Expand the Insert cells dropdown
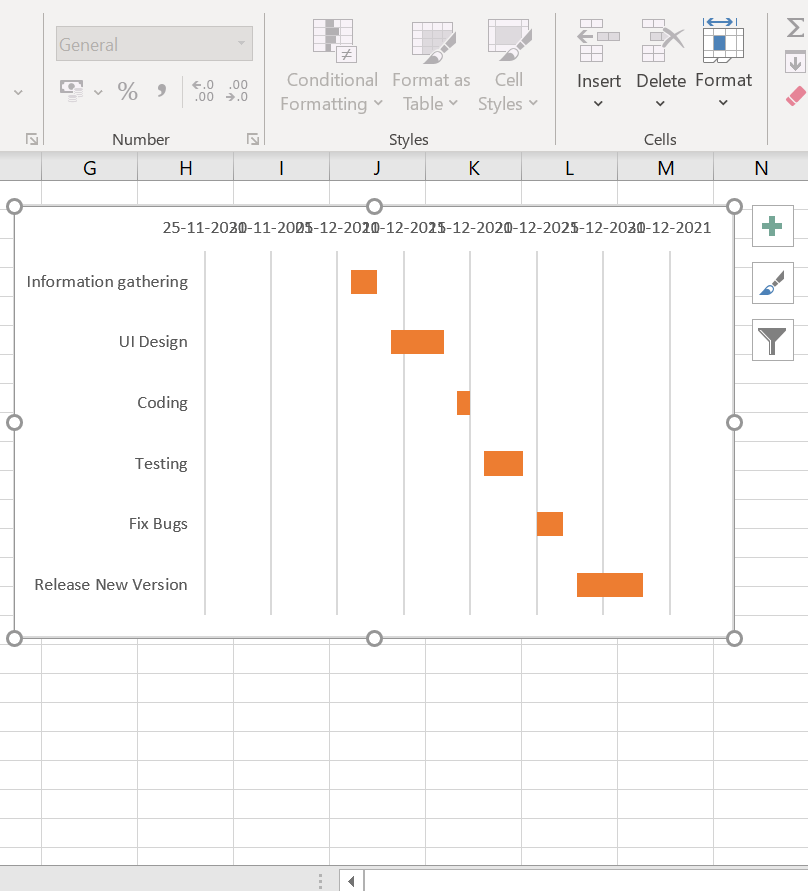Viewport: 808px width, 891px height. (598, 103)
